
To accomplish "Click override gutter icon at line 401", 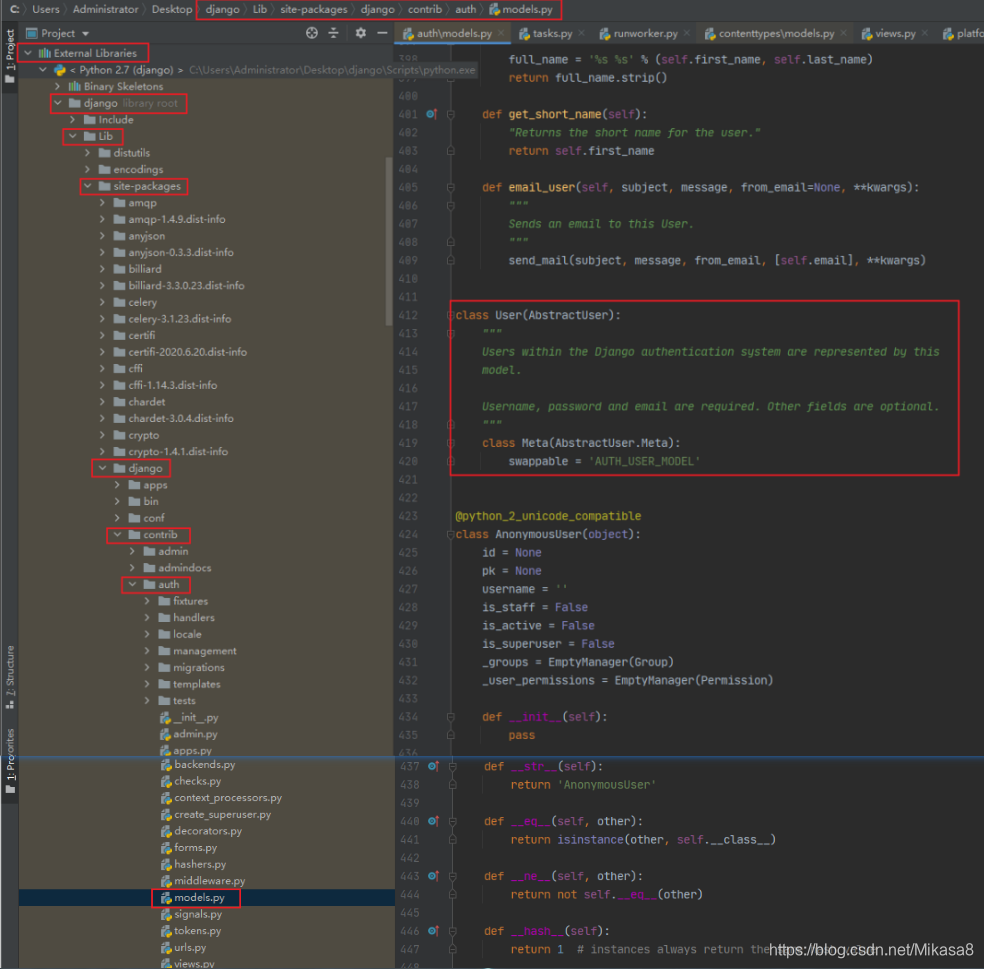I will pyautogui.click(x=432, y=114).
